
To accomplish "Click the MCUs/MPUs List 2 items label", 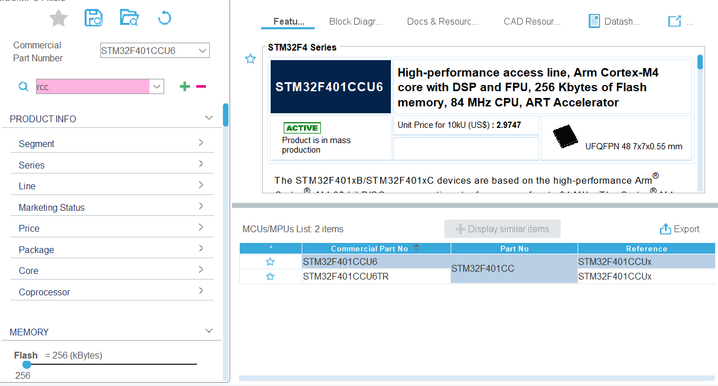I will pos(293,229).
